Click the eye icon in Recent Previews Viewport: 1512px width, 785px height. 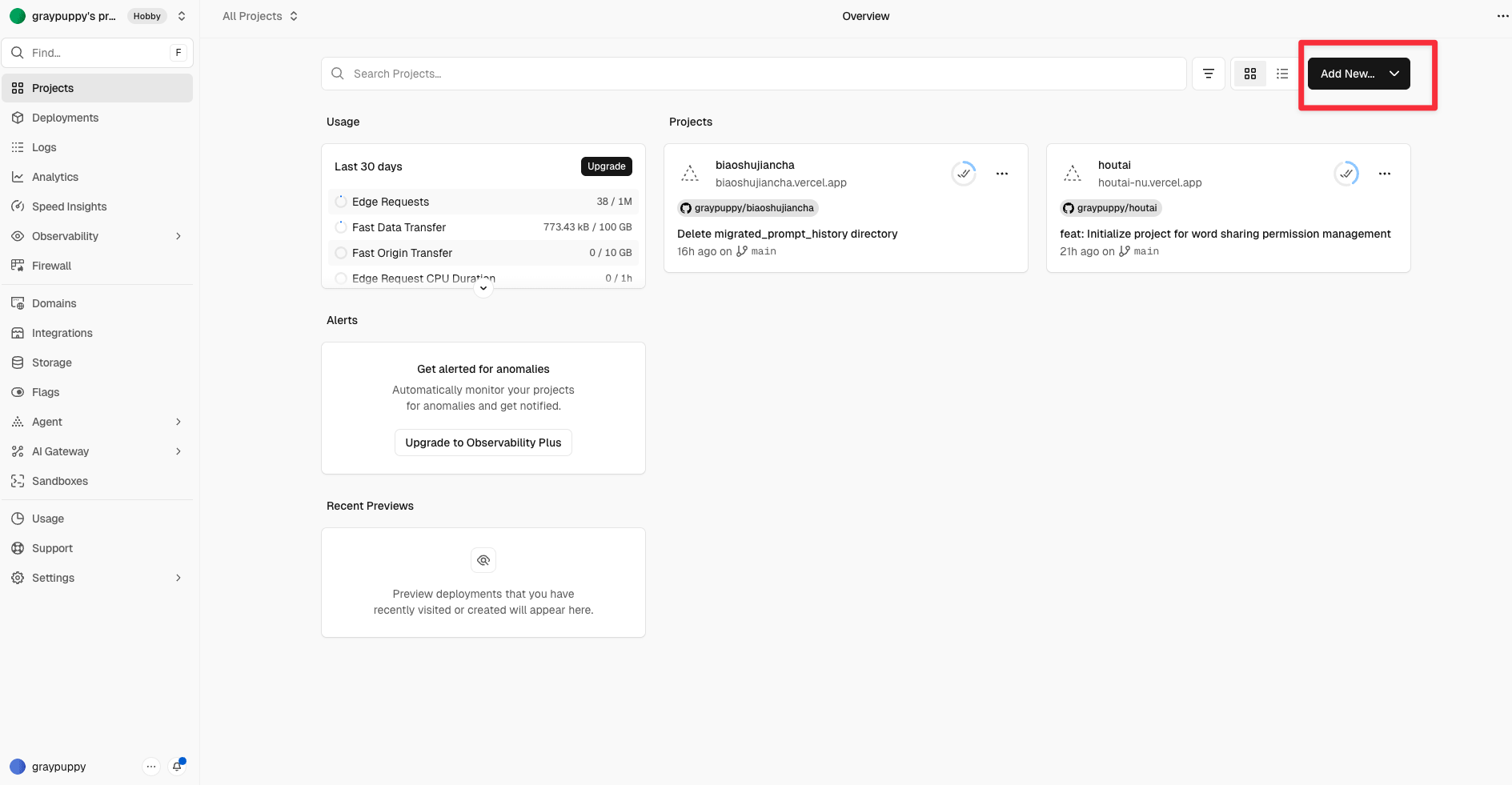click(x=483, y=560)
